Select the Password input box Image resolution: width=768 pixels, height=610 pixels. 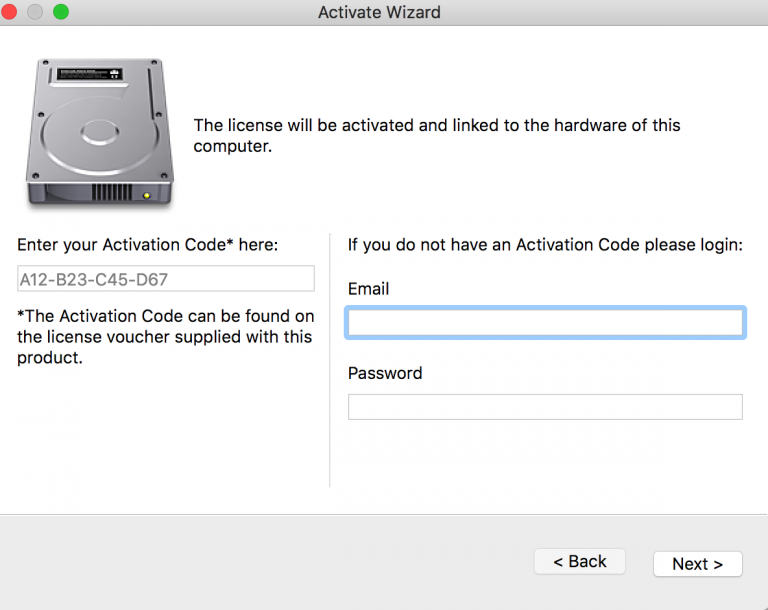[x=545, y=407]
